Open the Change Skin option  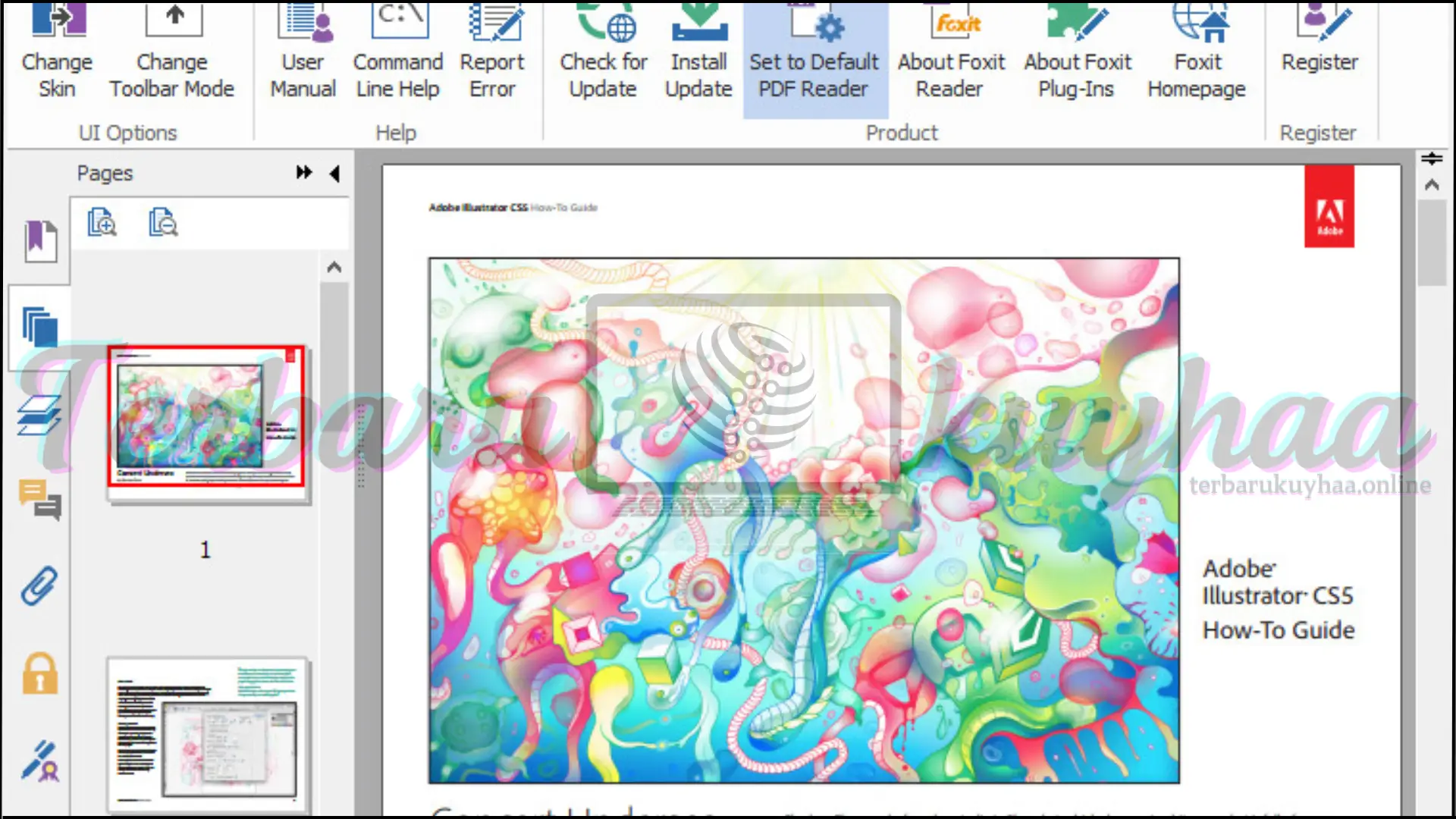pyautogui.click(x=57, y=52)
